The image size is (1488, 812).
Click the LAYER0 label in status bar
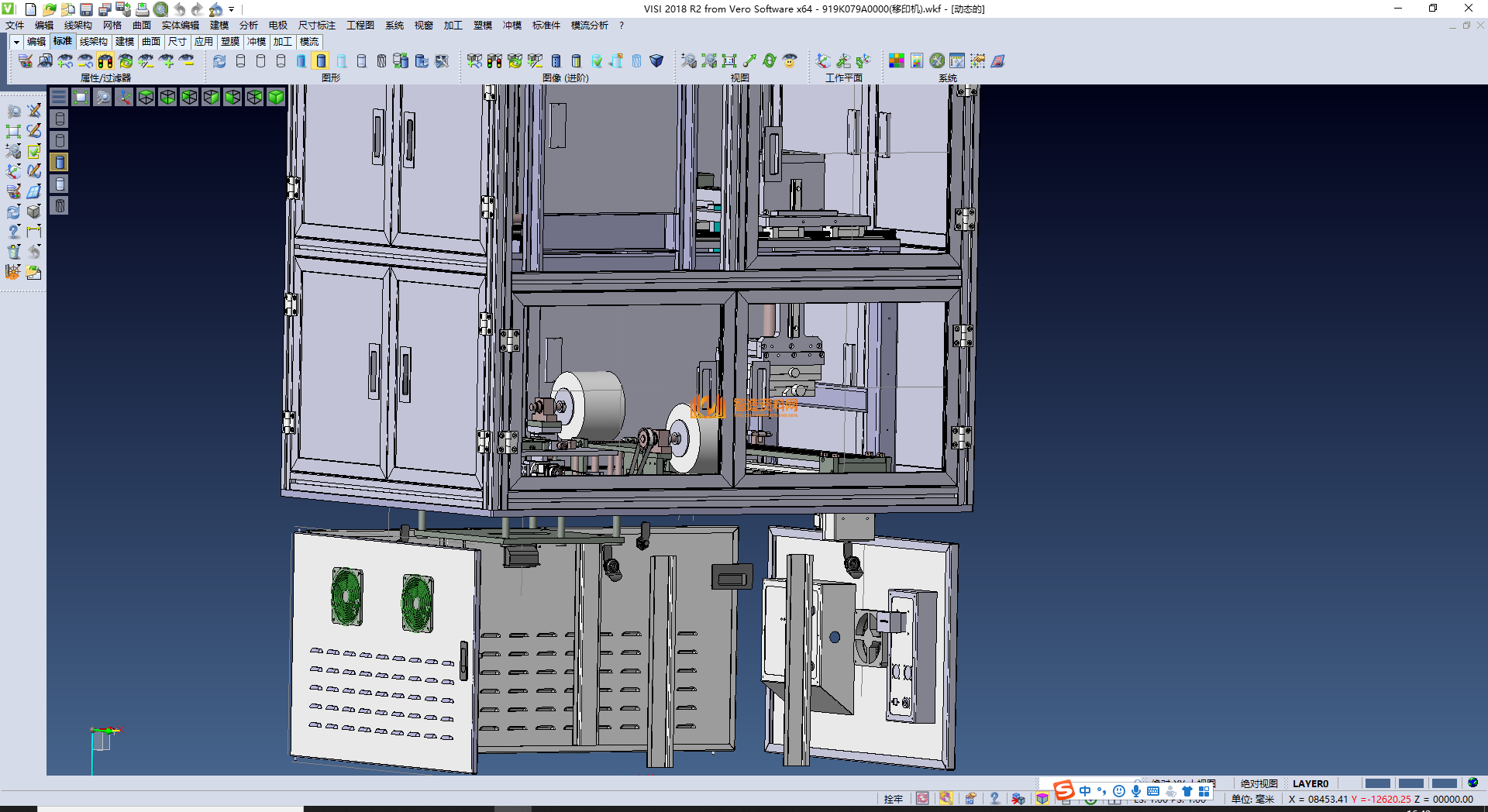(x=1310, y=783)
